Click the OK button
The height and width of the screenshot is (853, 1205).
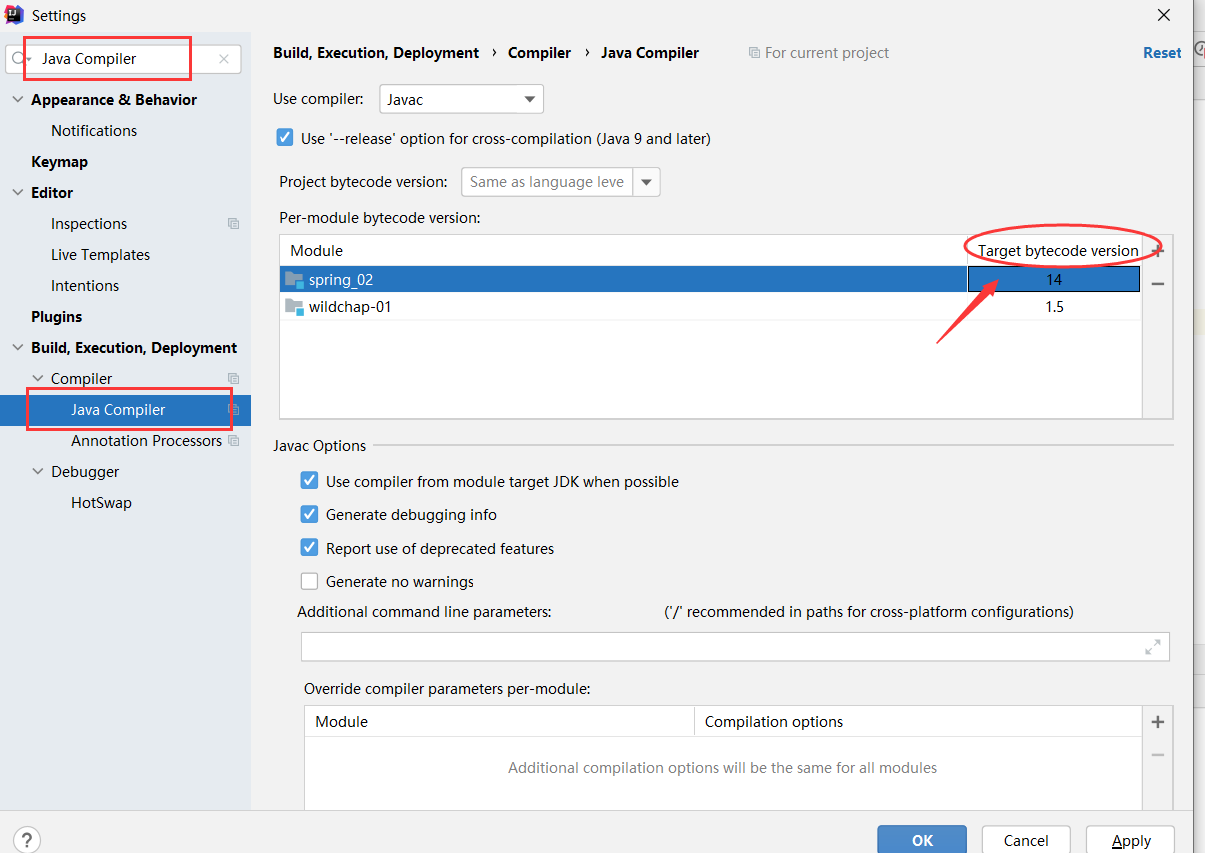tap(922, 840)
